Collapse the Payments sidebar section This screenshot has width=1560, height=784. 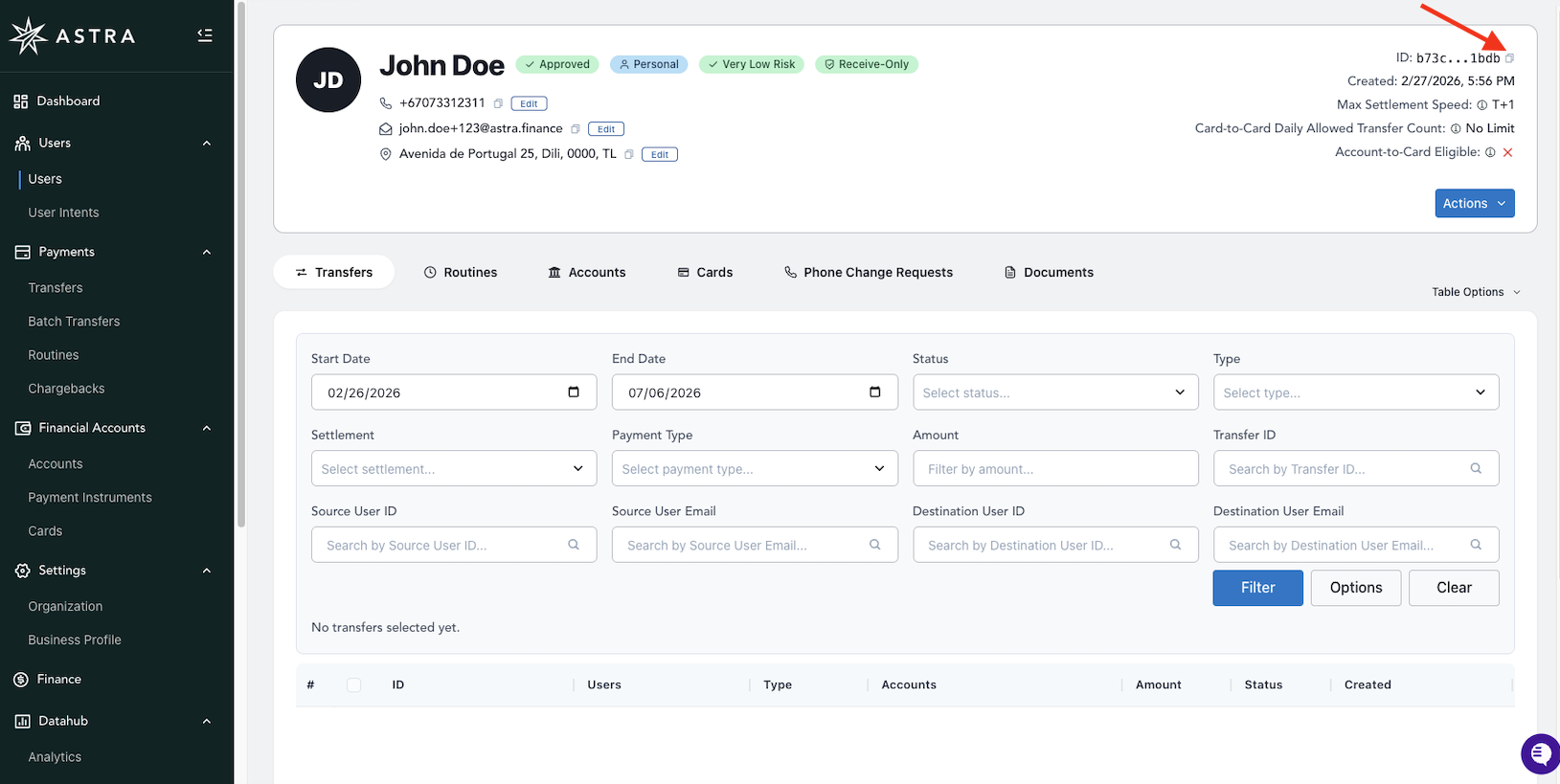point(207,252)
